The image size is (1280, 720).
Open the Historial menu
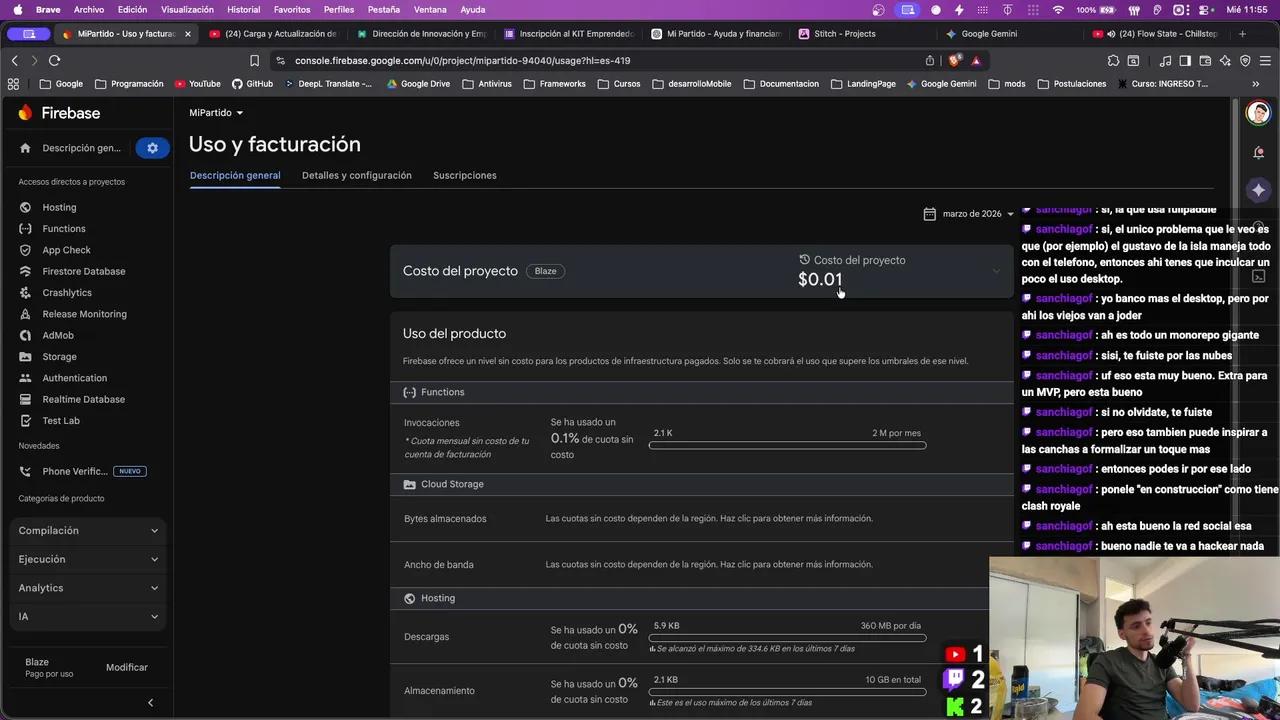tap(243, 9)
